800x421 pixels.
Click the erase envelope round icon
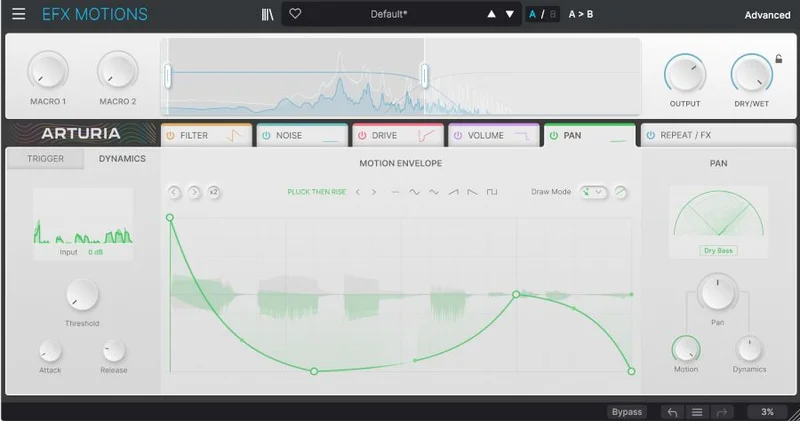620,192
